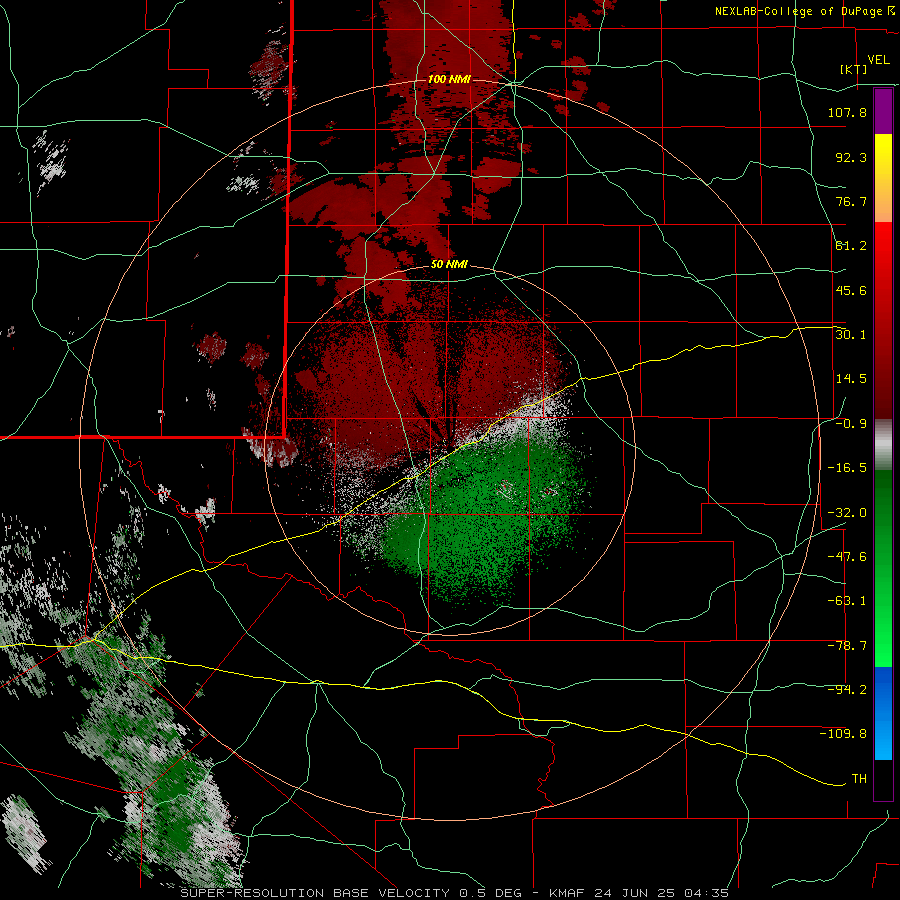Select the -78.7 velocity scale value
The width and height of the screenshot is (900, 900).
(847, 646)
